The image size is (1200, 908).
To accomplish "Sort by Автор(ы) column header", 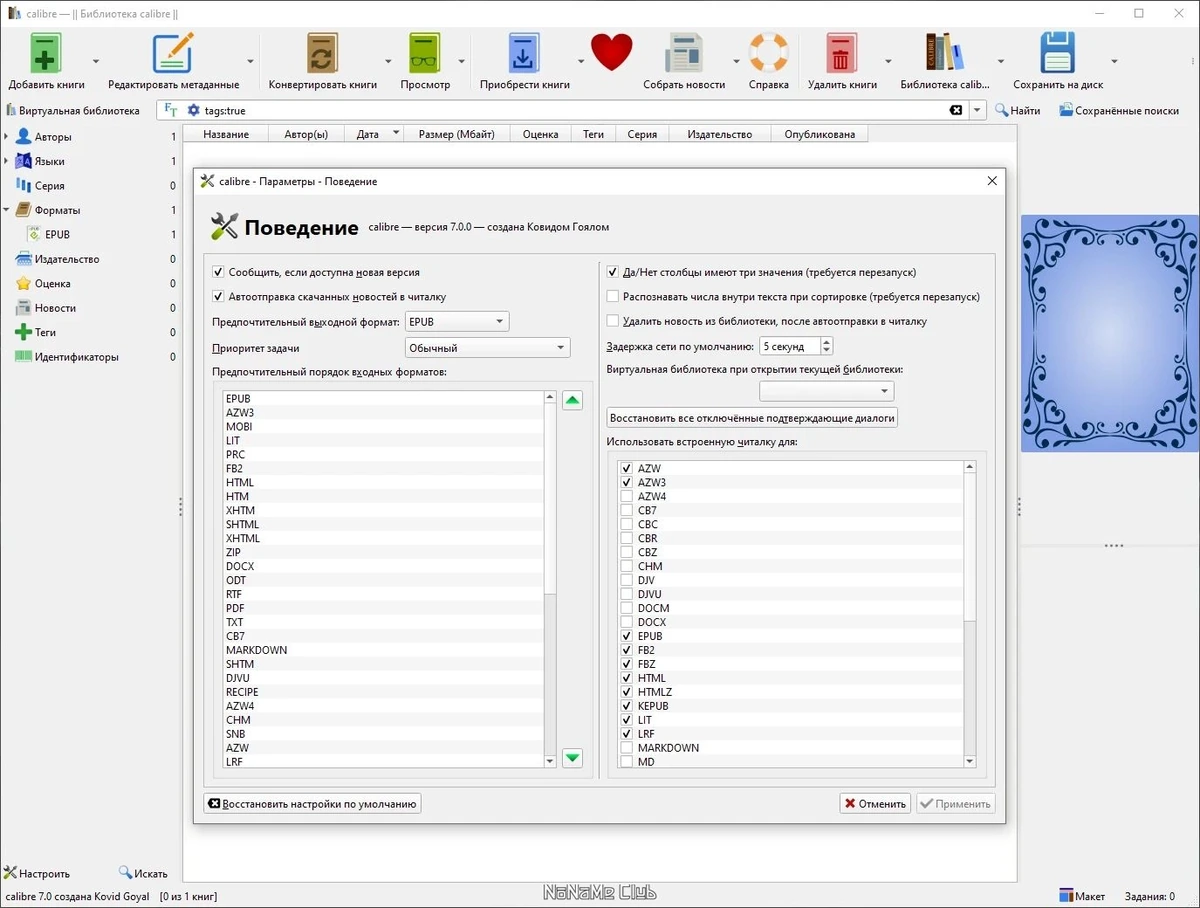I will [306, 134].
